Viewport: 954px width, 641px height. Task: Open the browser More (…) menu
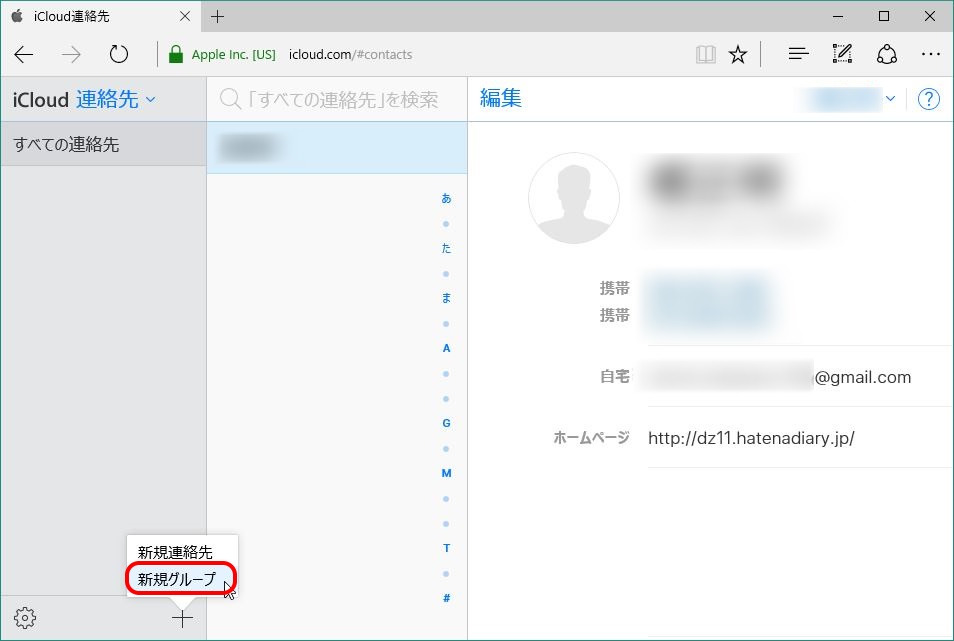click(x=930, y=54)
